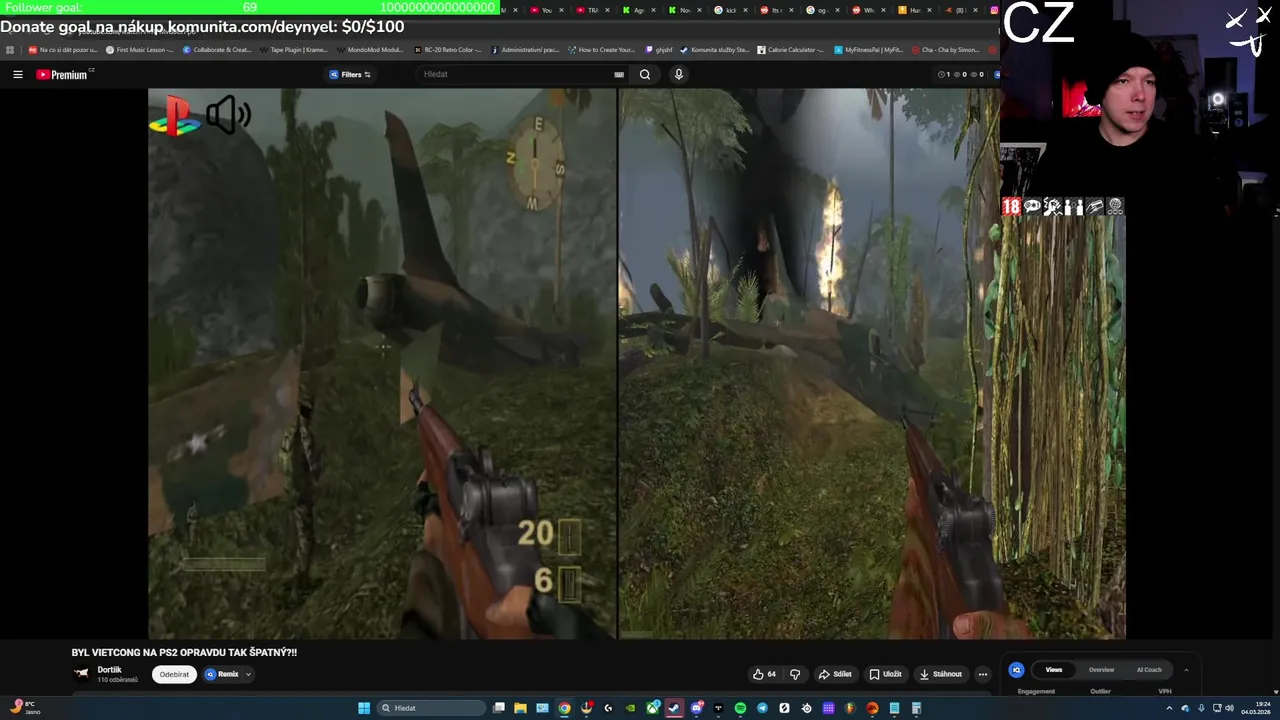Click the blue IQ badge in stats panel
Screen dimensions: 1280x720
(x=1016, y=670)
